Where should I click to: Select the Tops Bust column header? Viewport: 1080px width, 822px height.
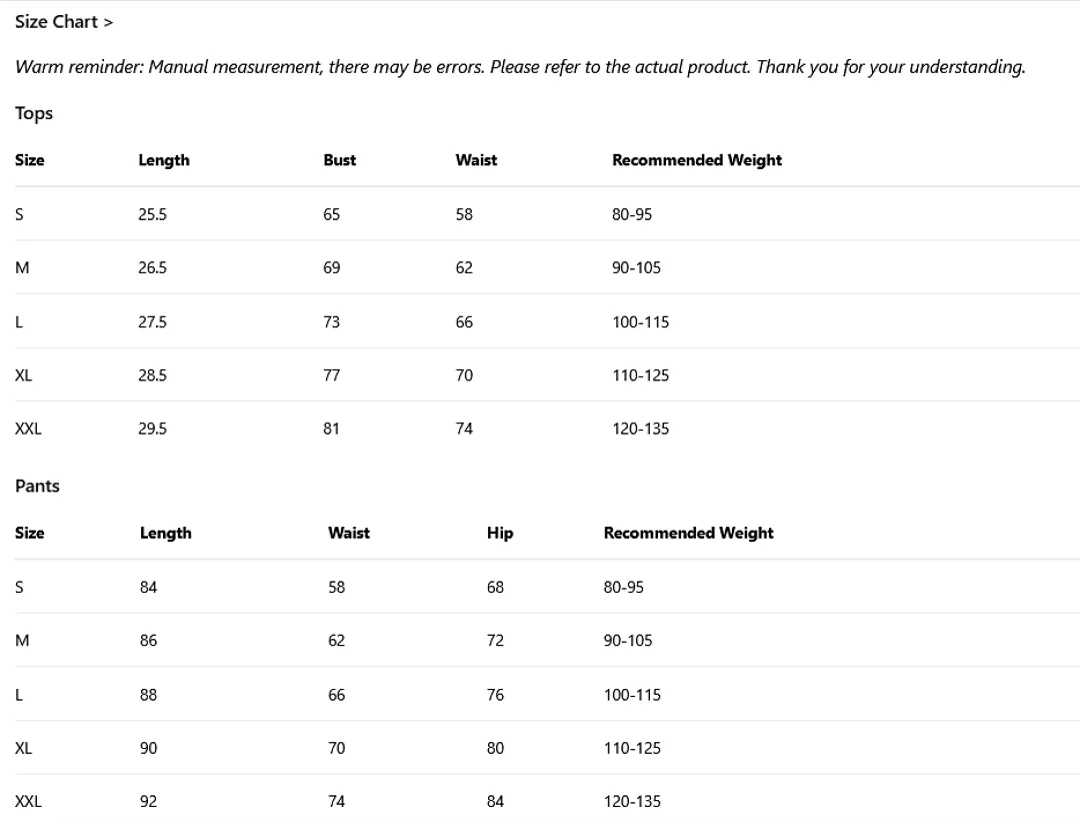pyautogui.click(x=340, y=161)
